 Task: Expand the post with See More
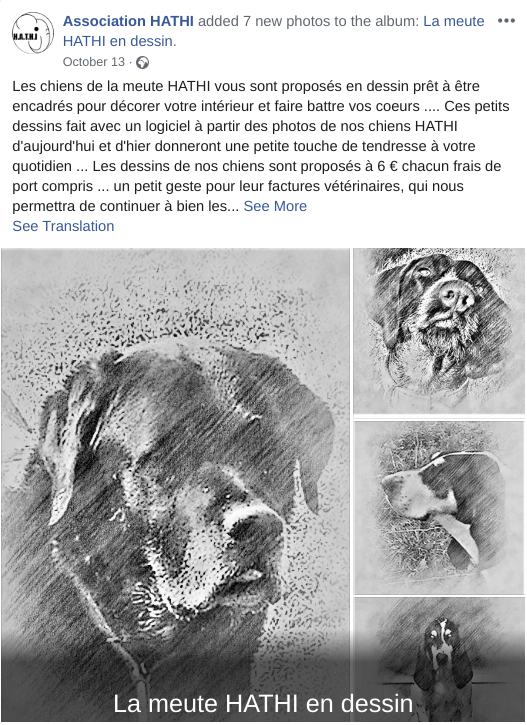(275, 206)
